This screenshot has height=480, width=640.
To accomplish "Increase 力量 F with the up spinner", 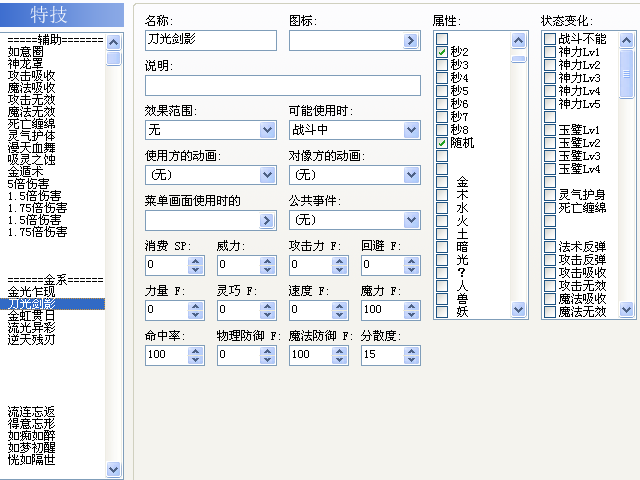I will tap(196, 306).
